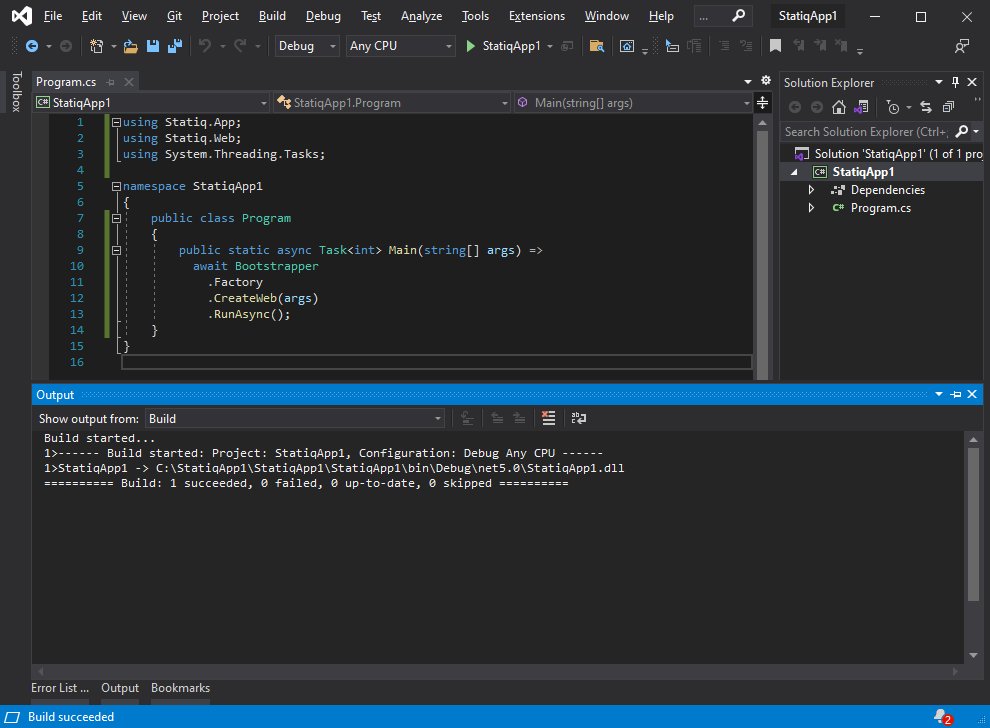Viewport: 990px width, 728px height.
Task: Close the Output panel
Action: pyautogui.click(x=972, y=394)
